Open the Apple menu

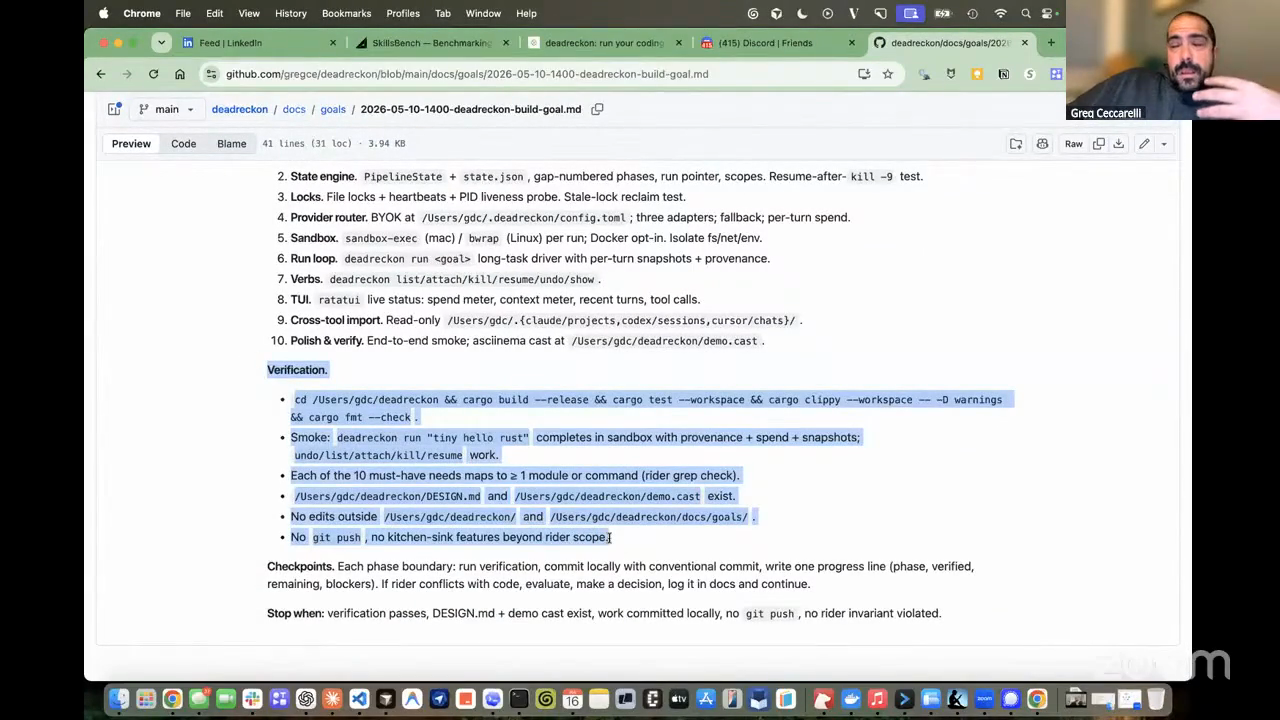(x=104, y=13)
